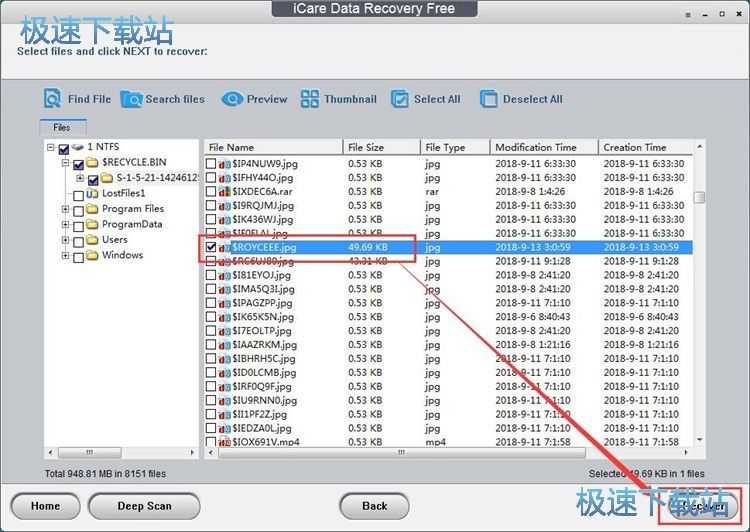Viewport: 750px width, 532px height.
Task: Click the S-1-5-21 folder icon
Action: tap(107, 178)
